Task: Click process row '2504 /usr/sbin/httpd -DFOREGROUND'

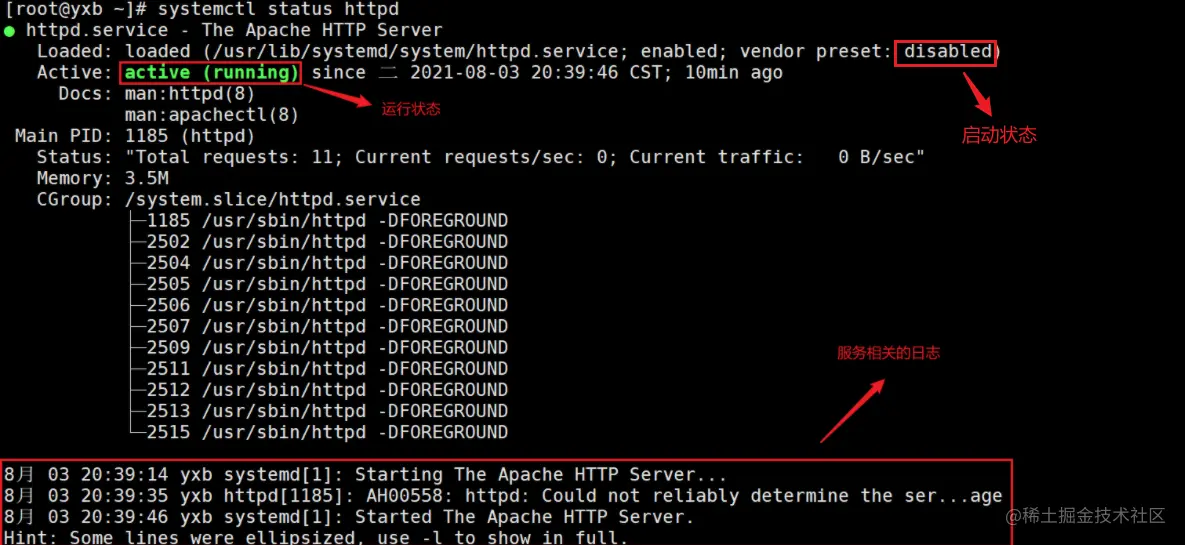Action: 327,264
